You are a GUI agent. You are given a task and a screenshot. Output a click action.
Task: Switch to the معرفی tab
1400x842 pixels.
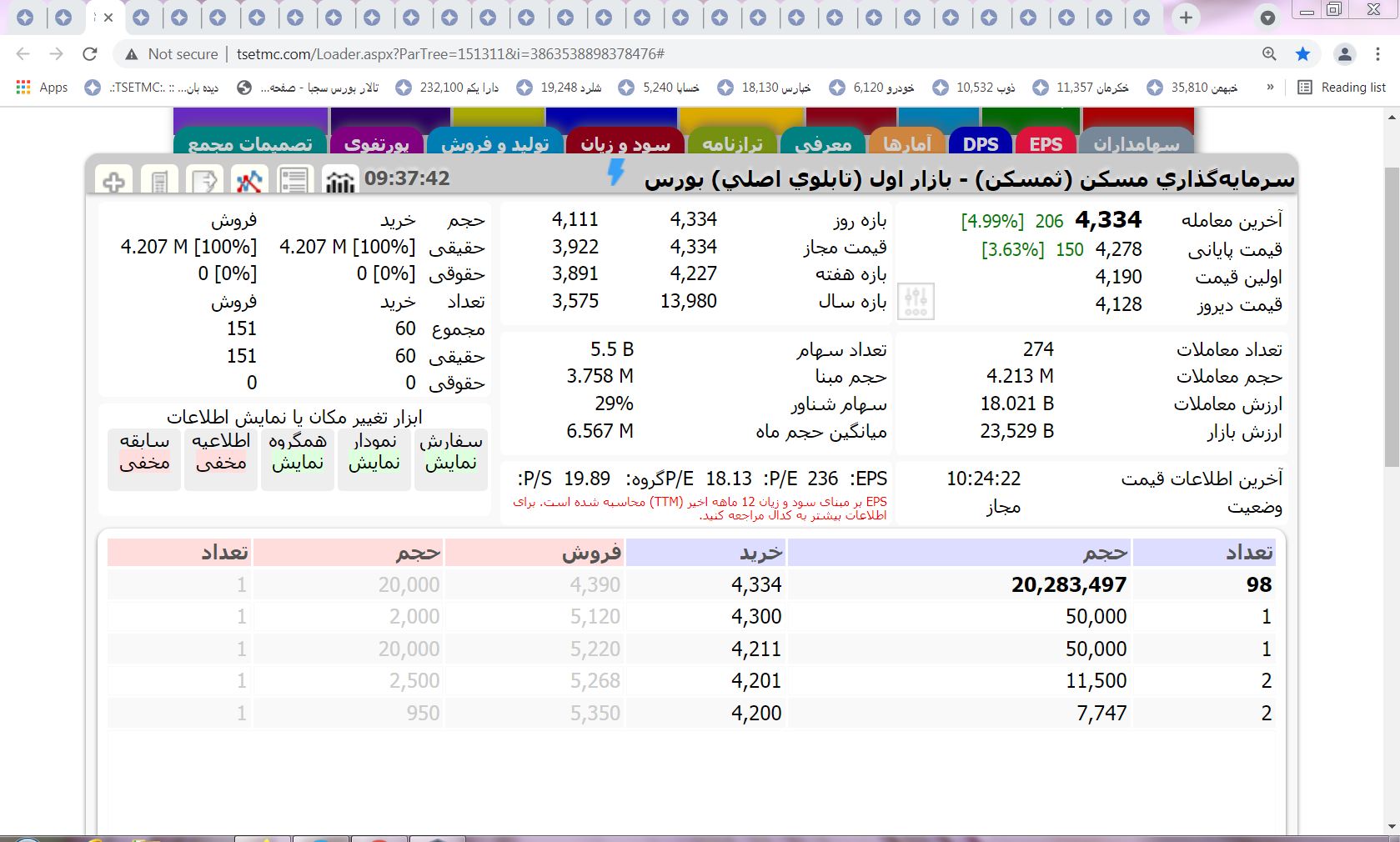(x=823, y=143)
